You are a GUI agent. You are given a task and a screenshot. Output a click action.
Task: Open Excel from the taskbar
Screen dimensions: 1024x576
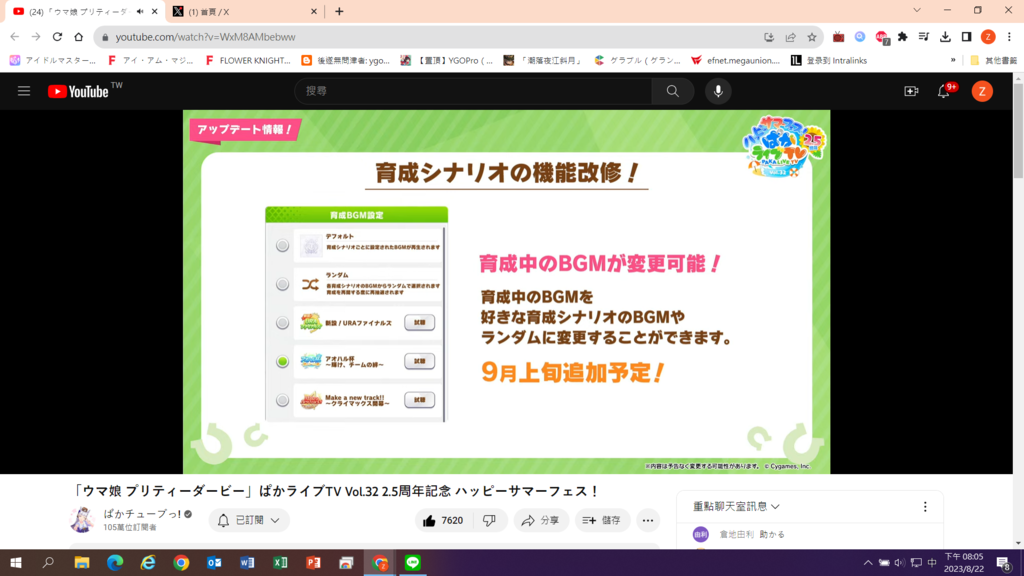pyautogui.click(x=280, y=563)
